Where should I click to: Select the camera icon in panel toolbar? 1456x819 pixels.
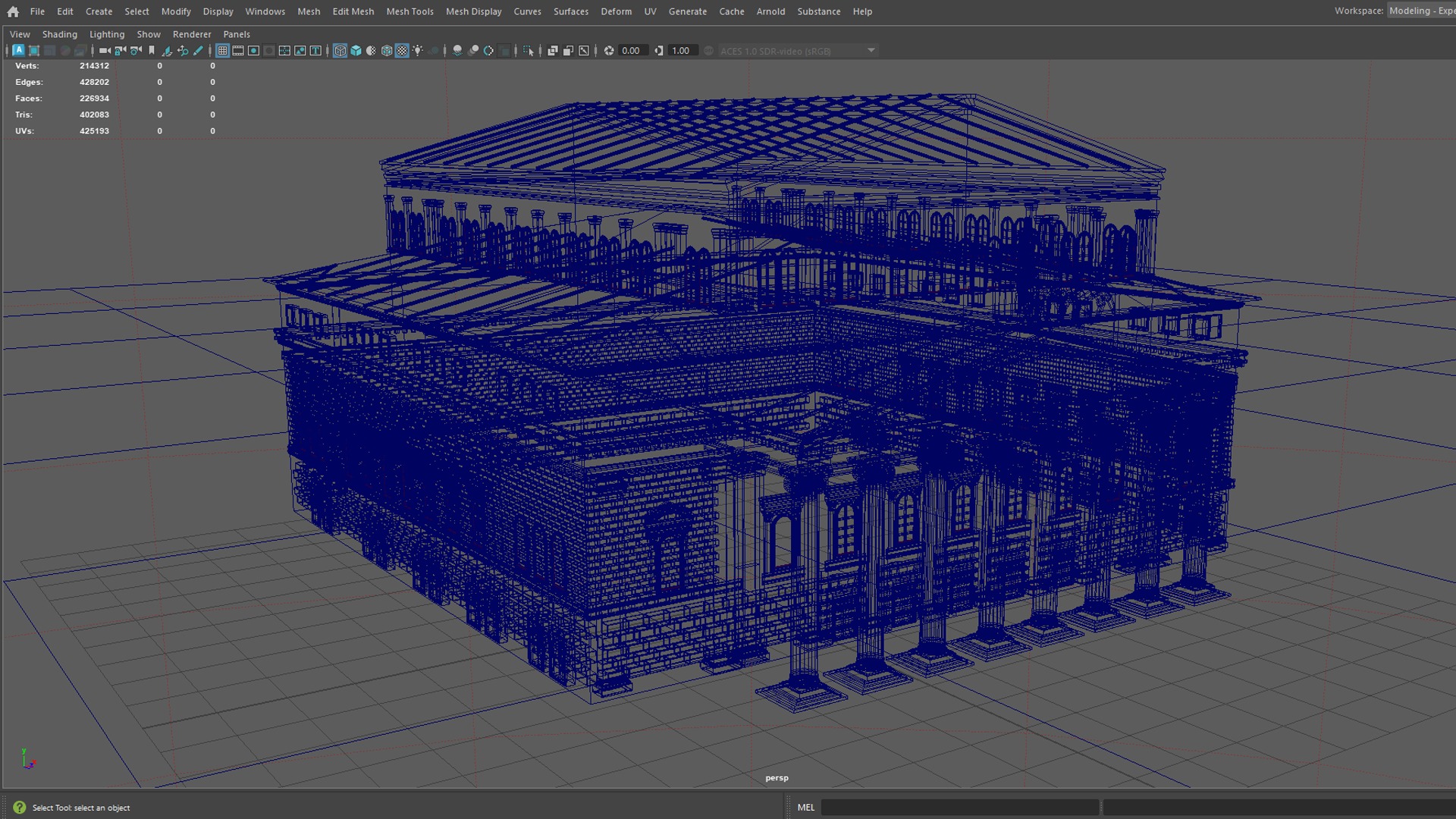point(104,51)
